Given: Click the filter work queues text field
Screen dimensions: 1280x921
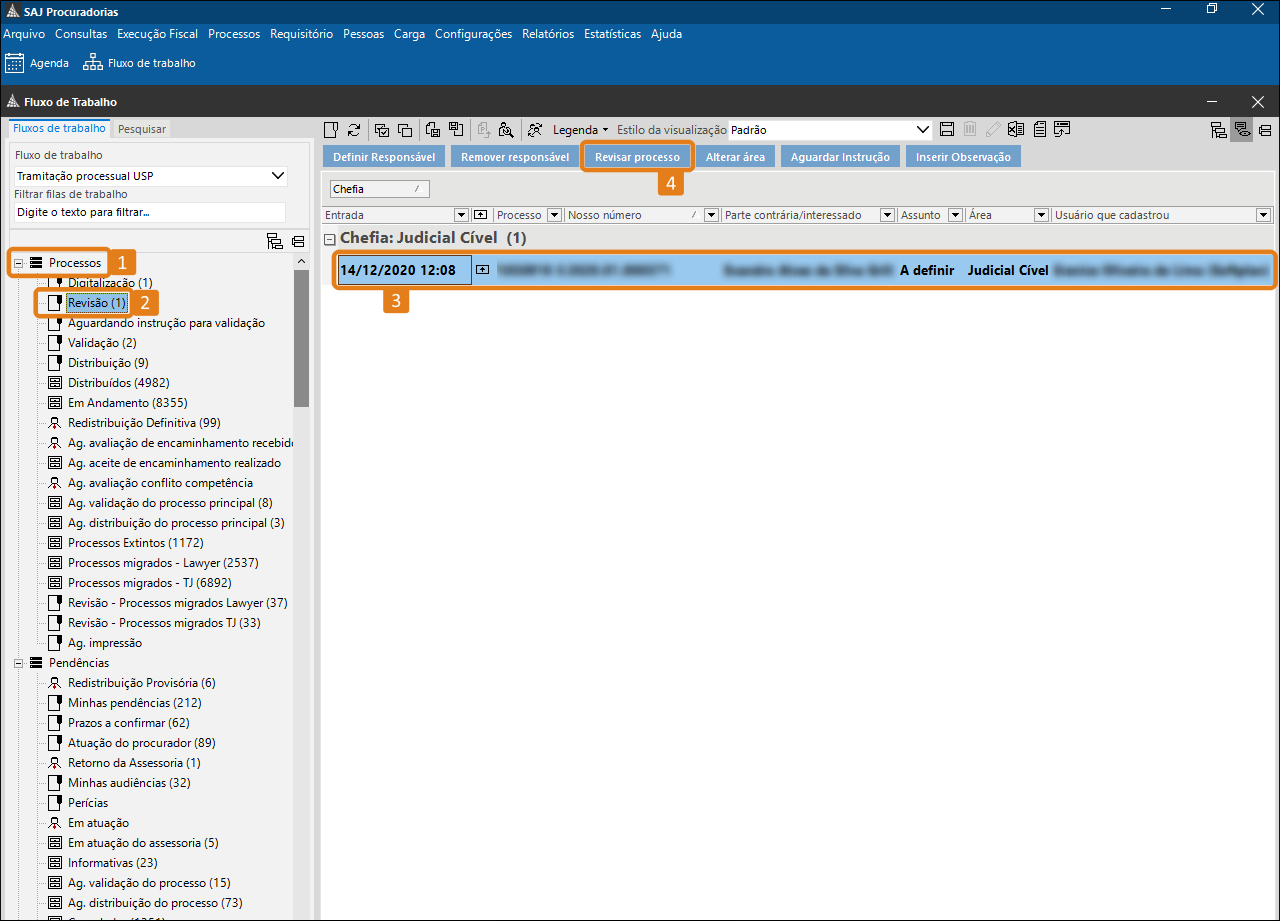Looking at the screenshot, I should 150,212.
